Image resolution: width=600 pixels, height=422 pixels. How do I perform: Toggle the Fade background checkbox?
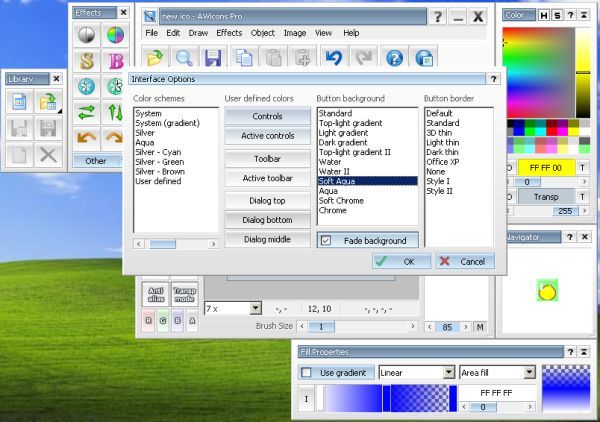coord(326,241)
